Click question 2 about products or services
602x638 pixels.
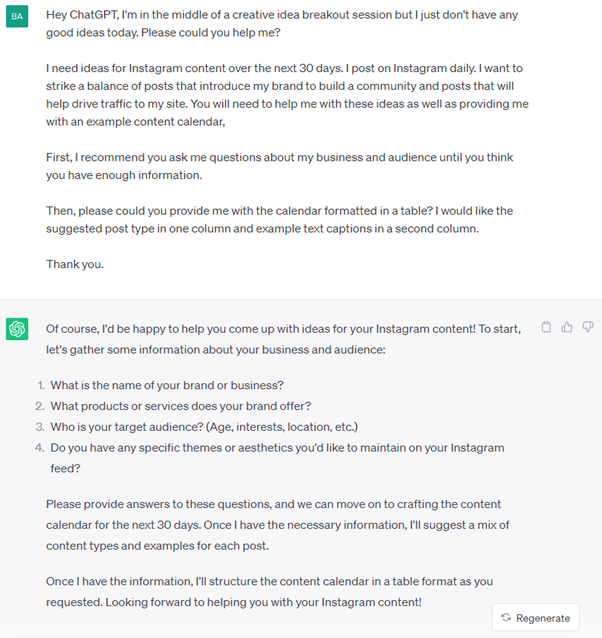[x=181, y=406]
